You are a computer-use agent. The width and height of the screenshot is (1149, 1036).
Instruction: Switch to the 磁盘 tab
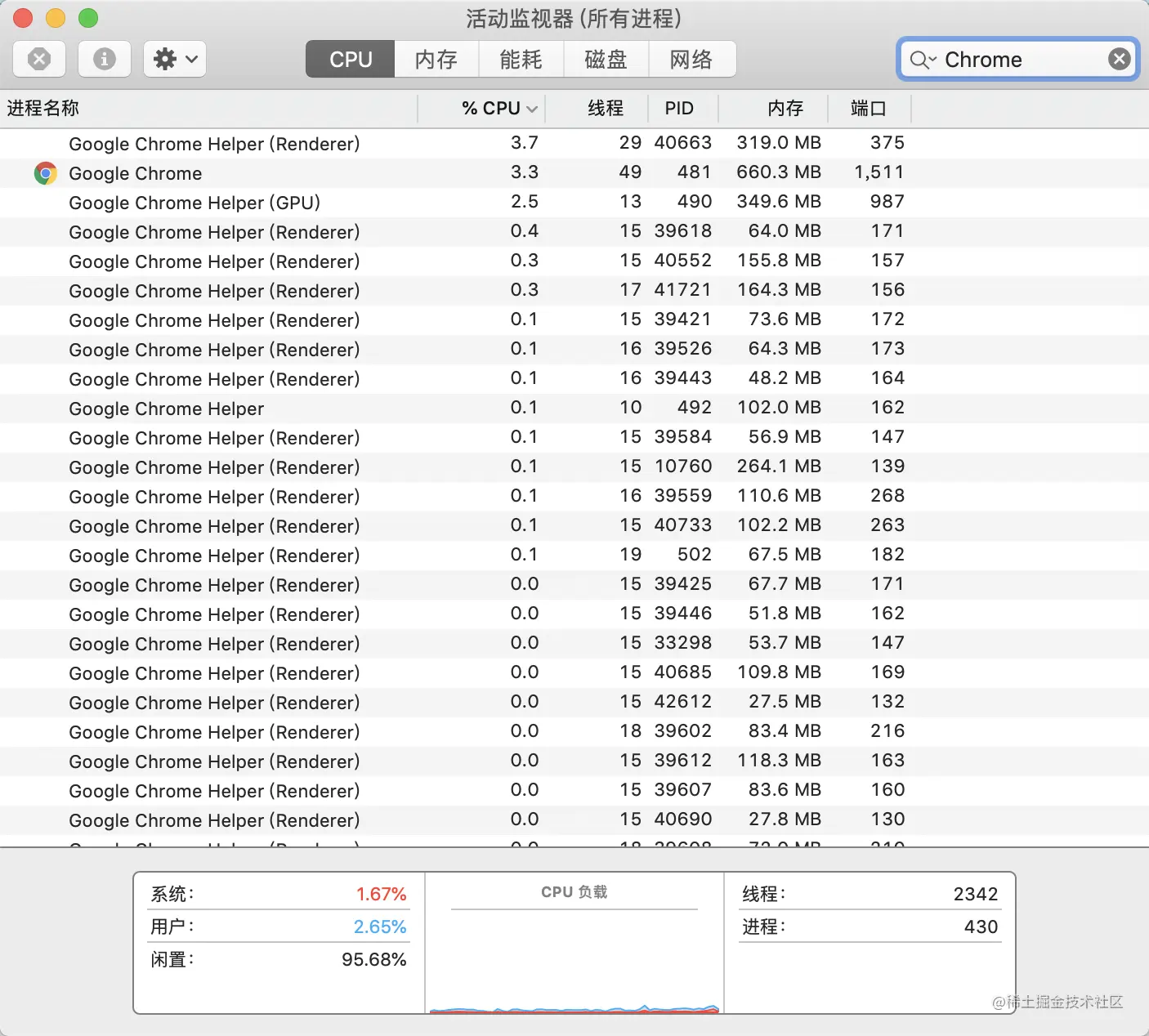tap(606, 59)
